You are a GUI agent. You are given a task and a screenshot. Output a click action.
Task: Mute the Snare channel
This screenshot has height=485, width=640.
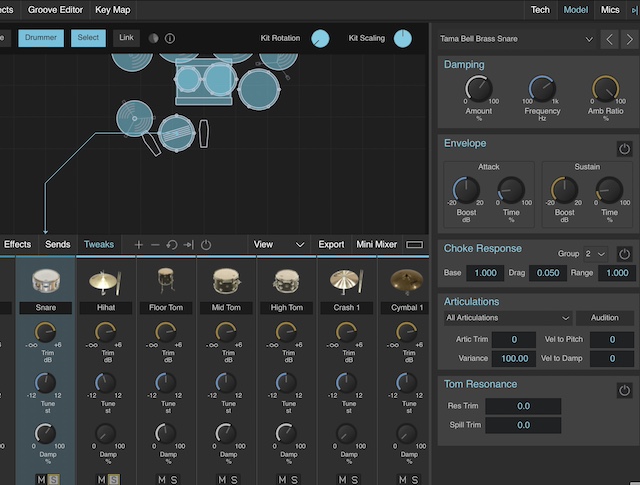tap(42, 479)
